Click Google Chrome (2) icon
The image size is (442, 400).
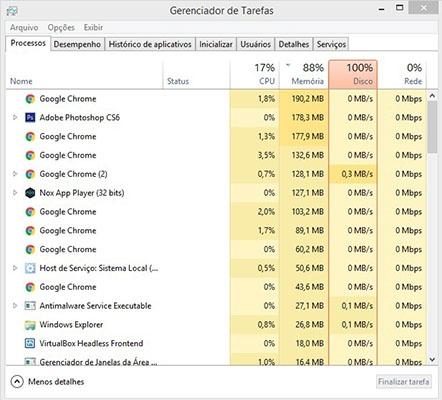[30, 174]
